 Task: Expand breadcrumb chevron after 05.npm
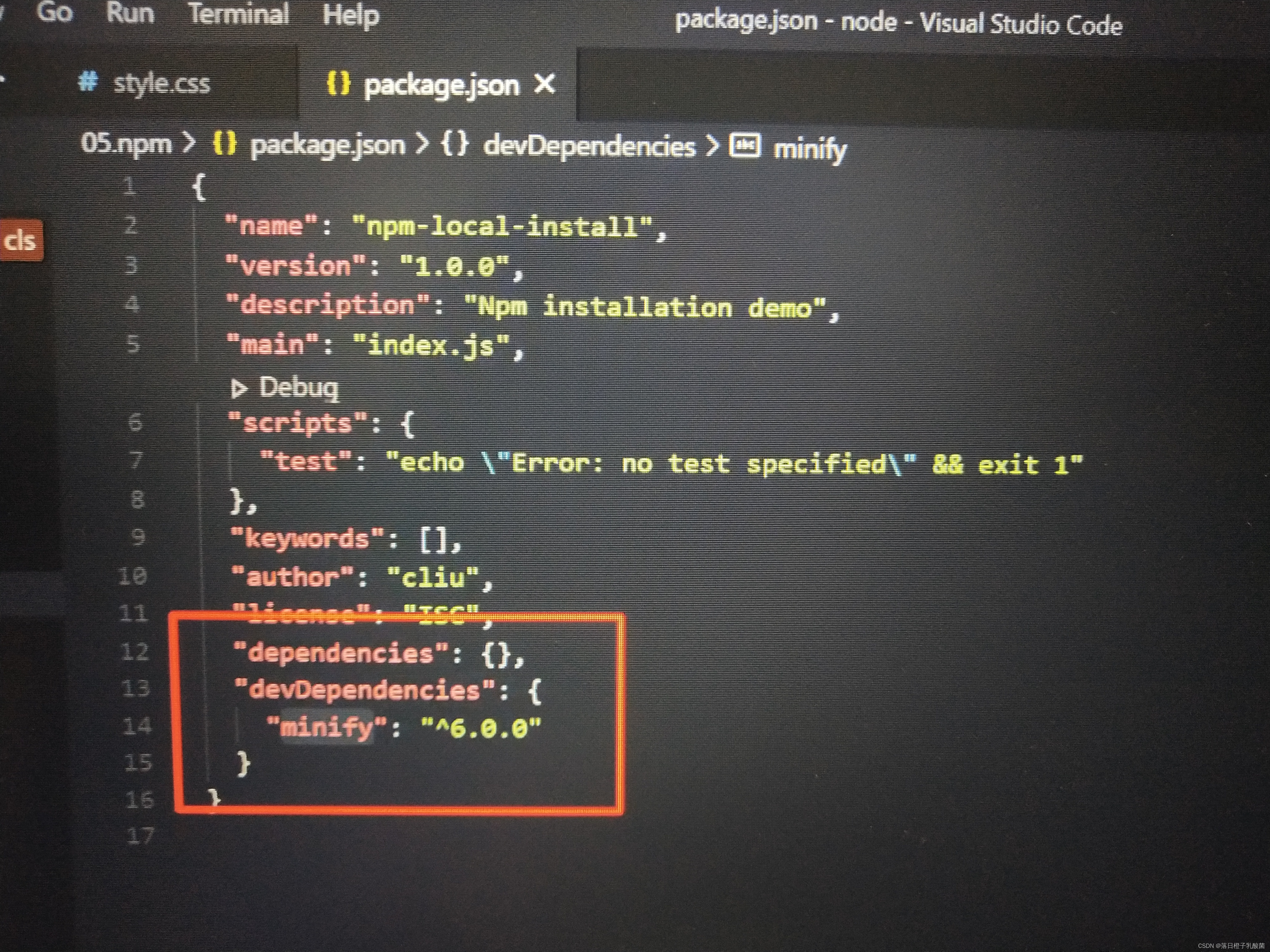point(188,144)
